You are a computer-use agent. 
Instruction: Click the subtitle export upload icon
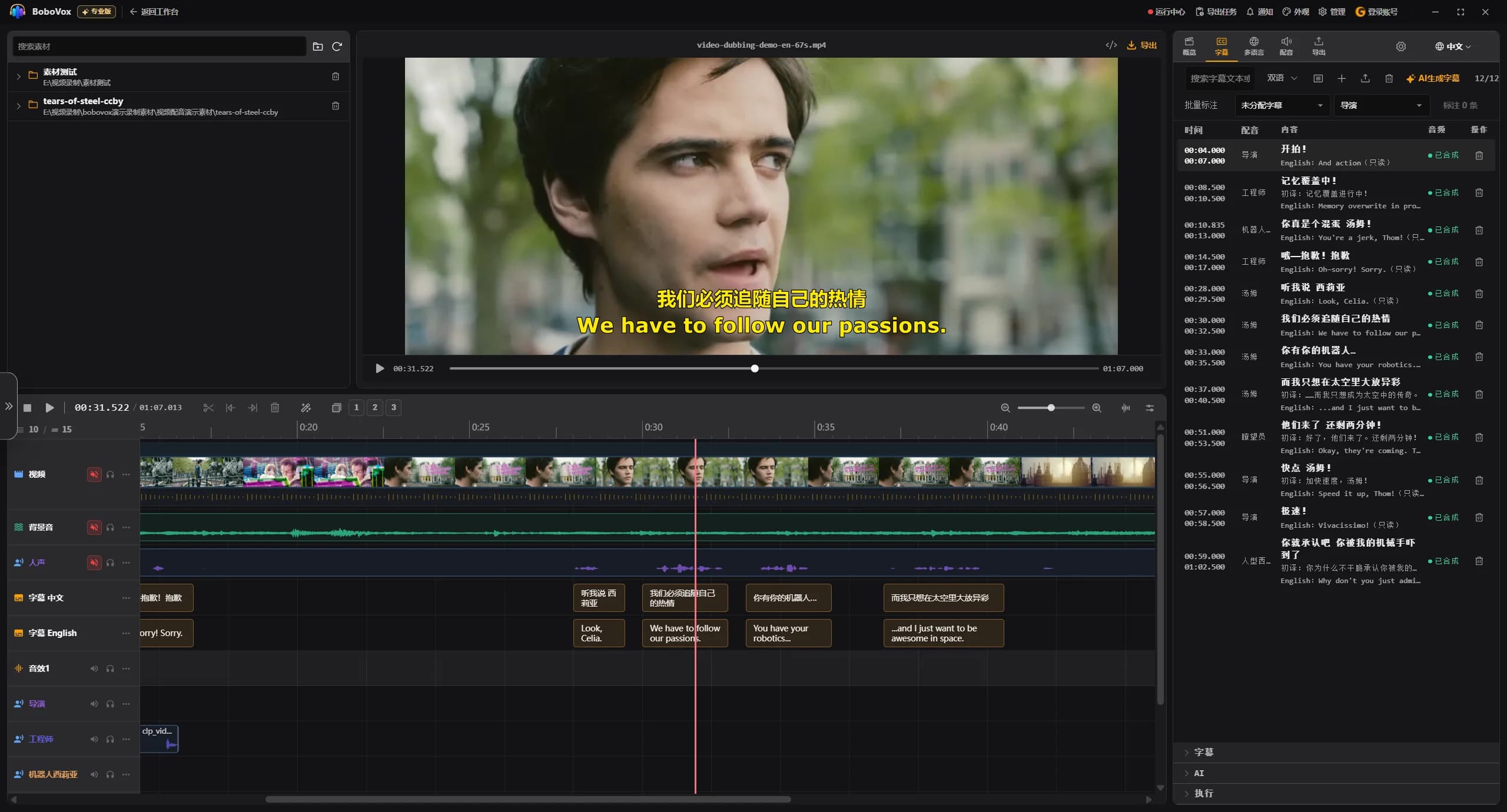click(x=1365, y=78)
